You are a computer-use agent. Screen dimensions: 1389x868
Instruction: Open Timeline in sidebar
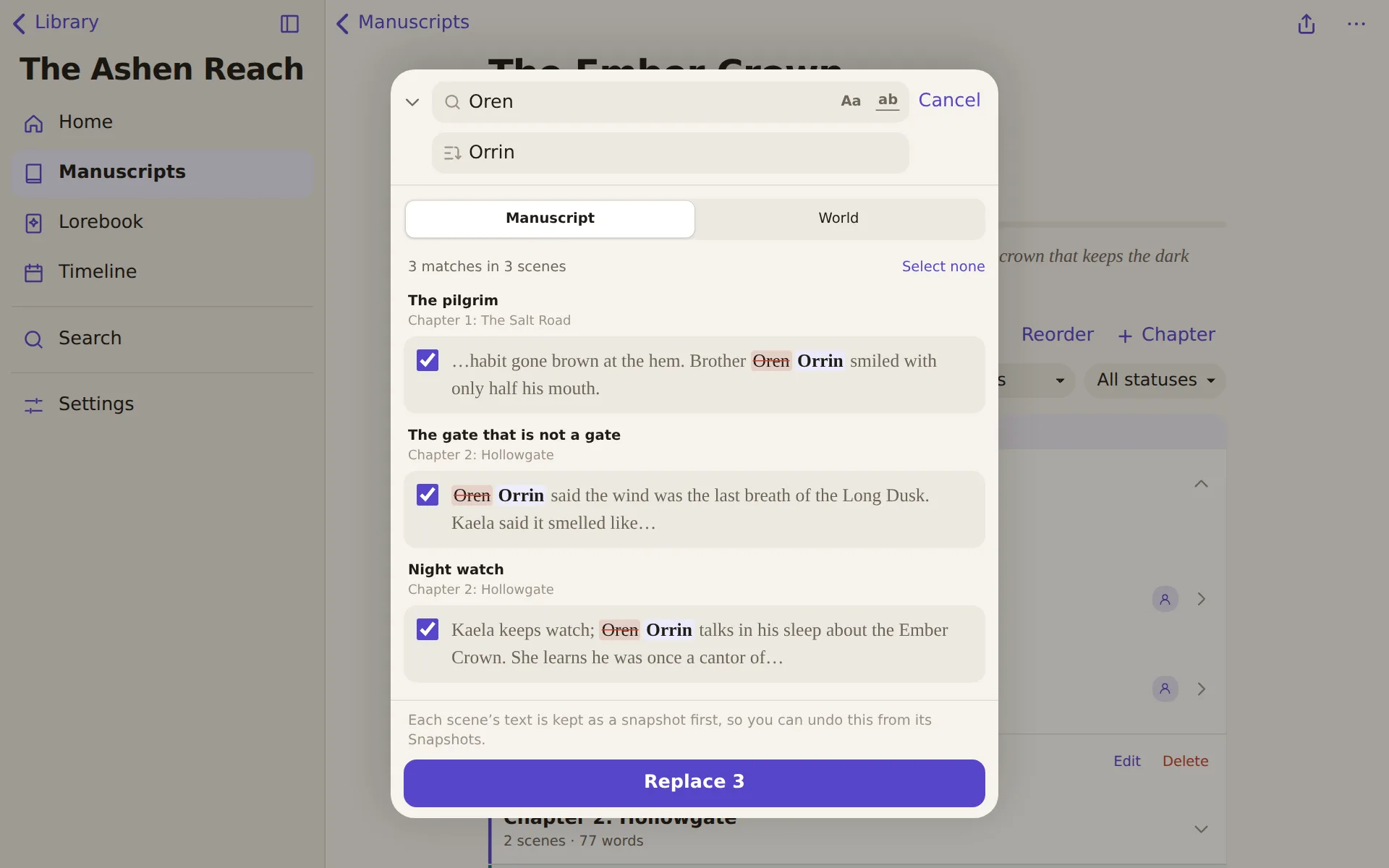click(162, 272)
